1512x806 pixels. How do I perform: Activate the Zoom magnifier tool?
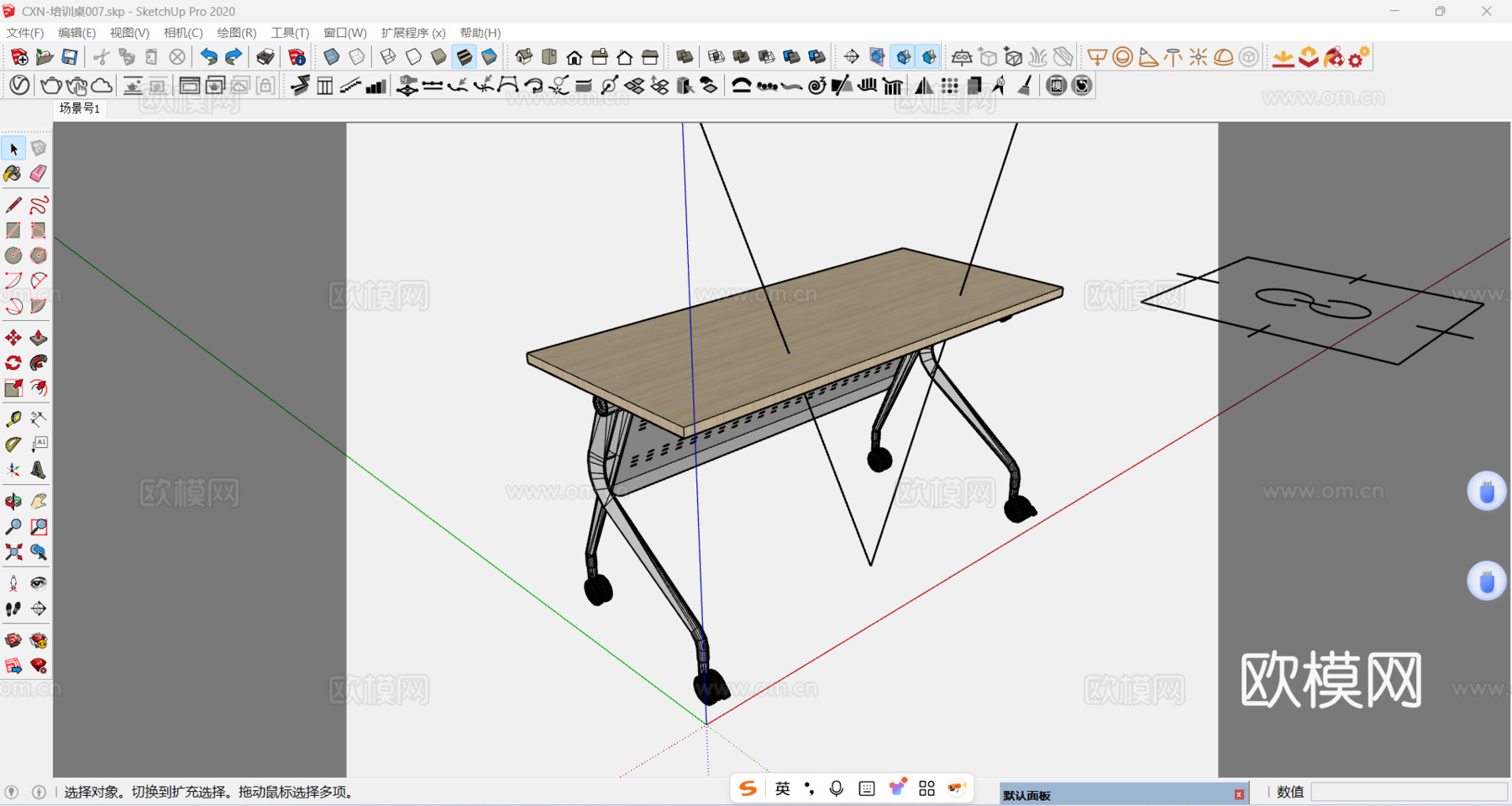tap(13, 527)
